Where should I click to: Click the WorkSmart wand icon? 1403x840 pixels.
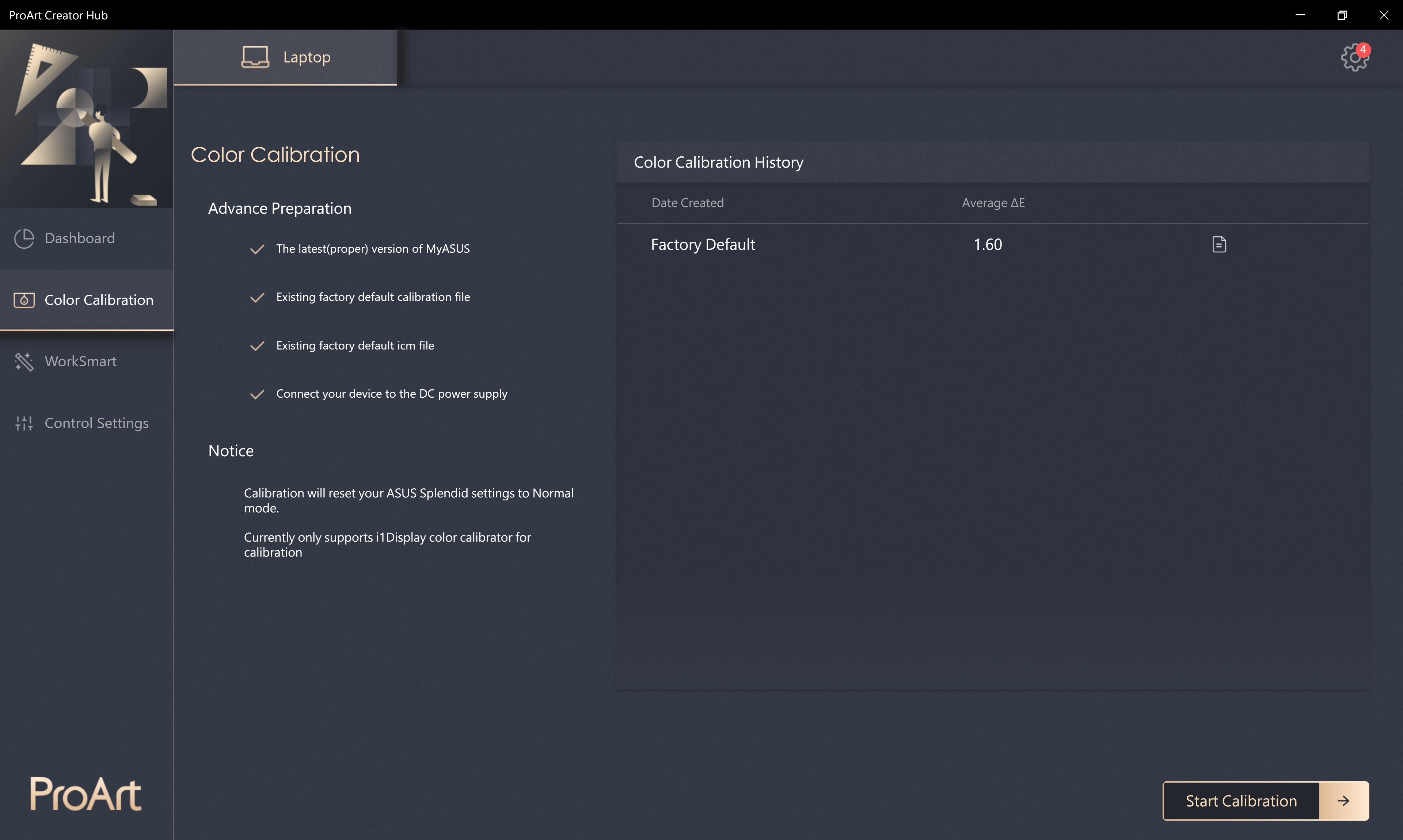(x=24, y=361)
